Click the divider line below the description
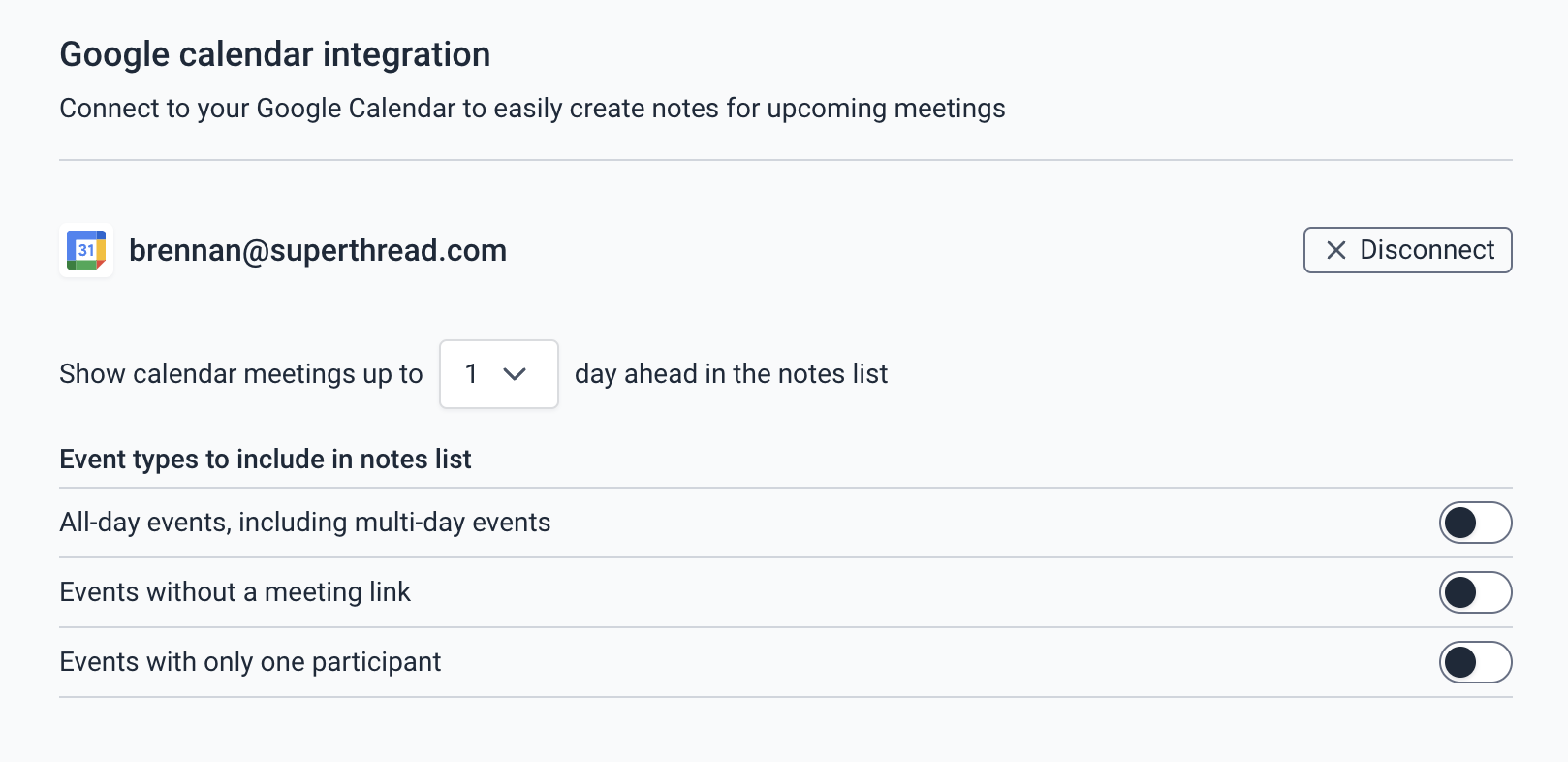The image size is (1568, 762). (785, 160)
